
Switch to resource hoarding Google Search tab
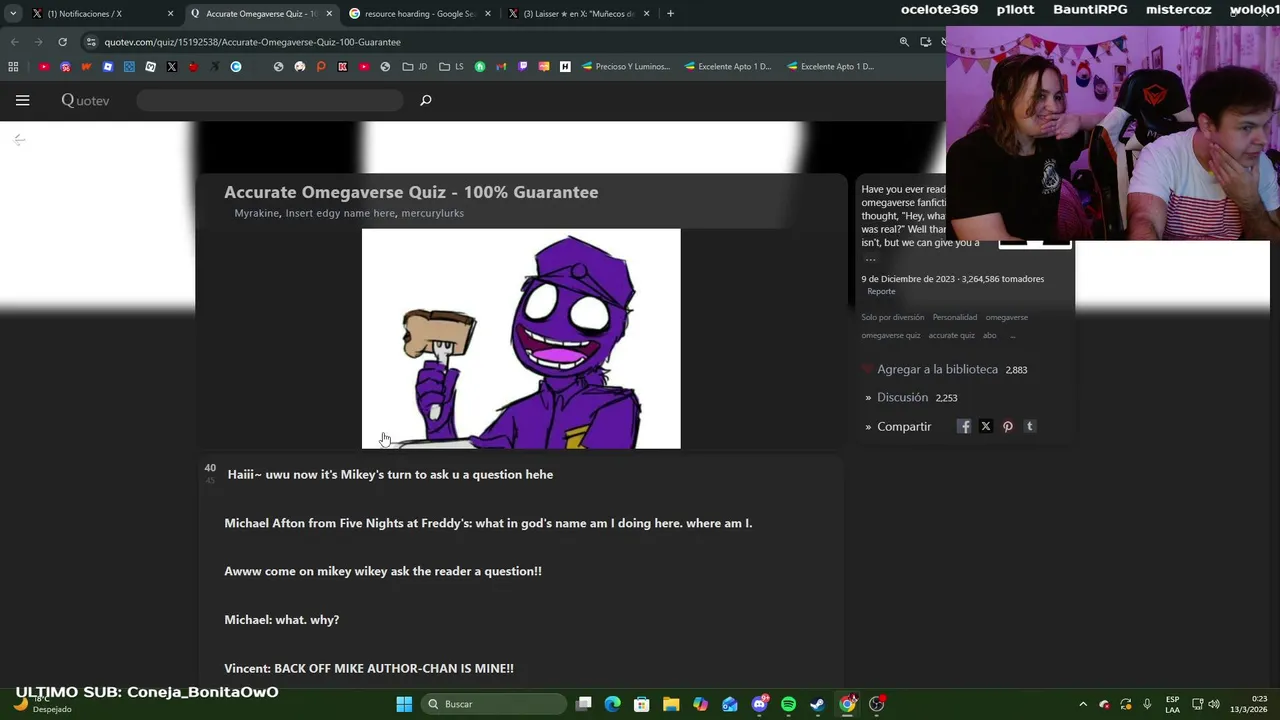pos(420,14)
